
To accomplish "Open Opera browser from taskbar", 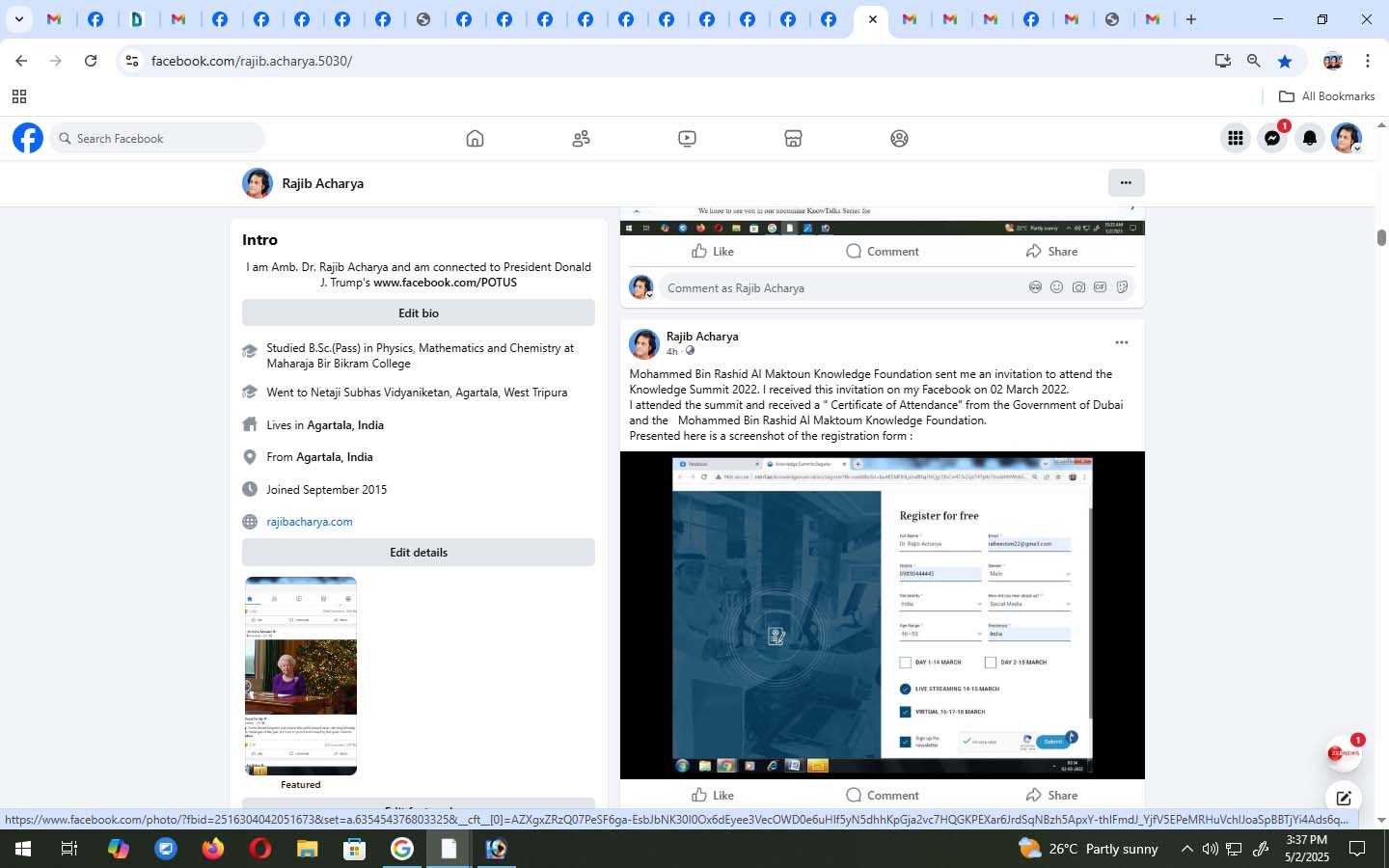I will point(259,849).
